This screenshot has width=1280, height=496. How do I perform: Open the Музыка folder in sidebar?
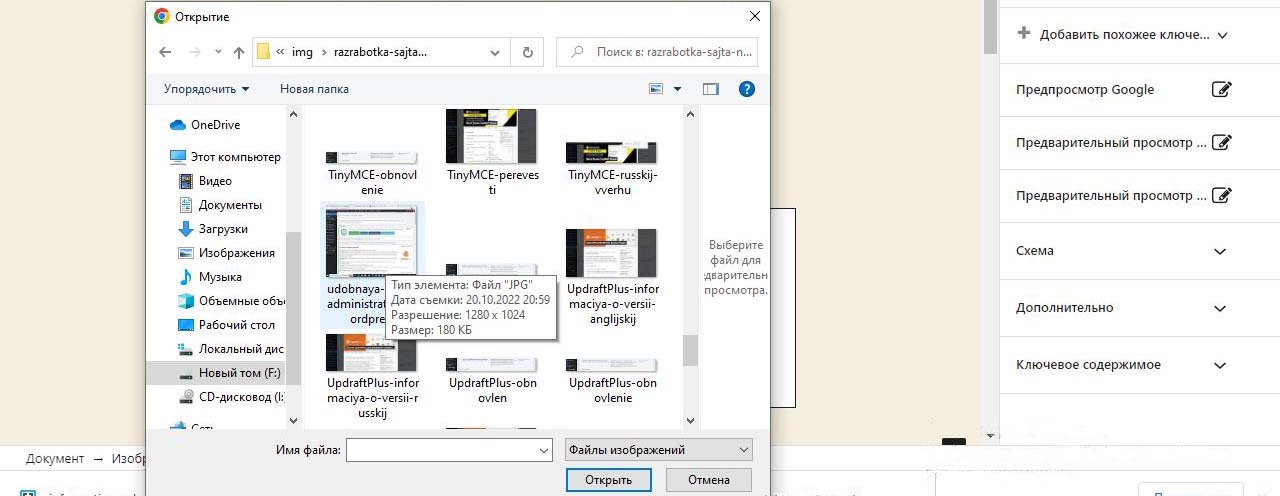tap(219, 277)
